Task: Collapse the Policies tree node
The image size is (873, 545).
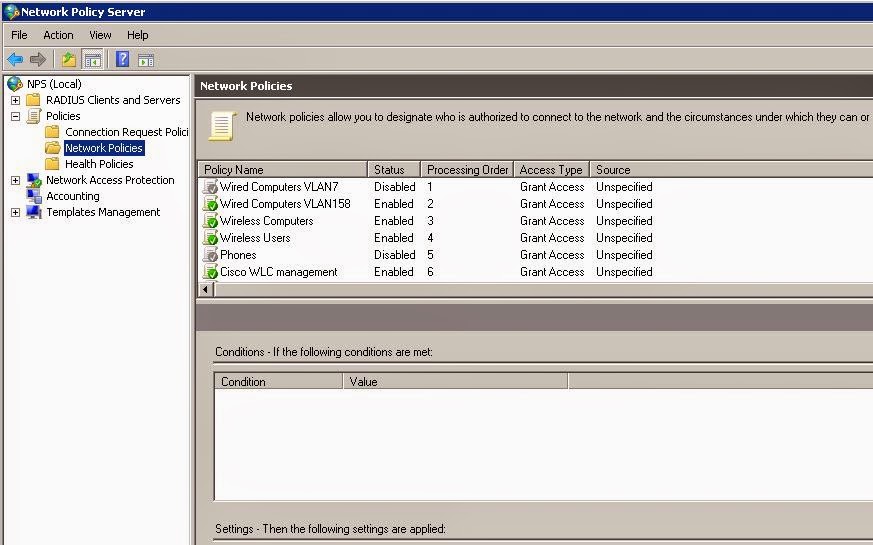Action: [16, 116]
